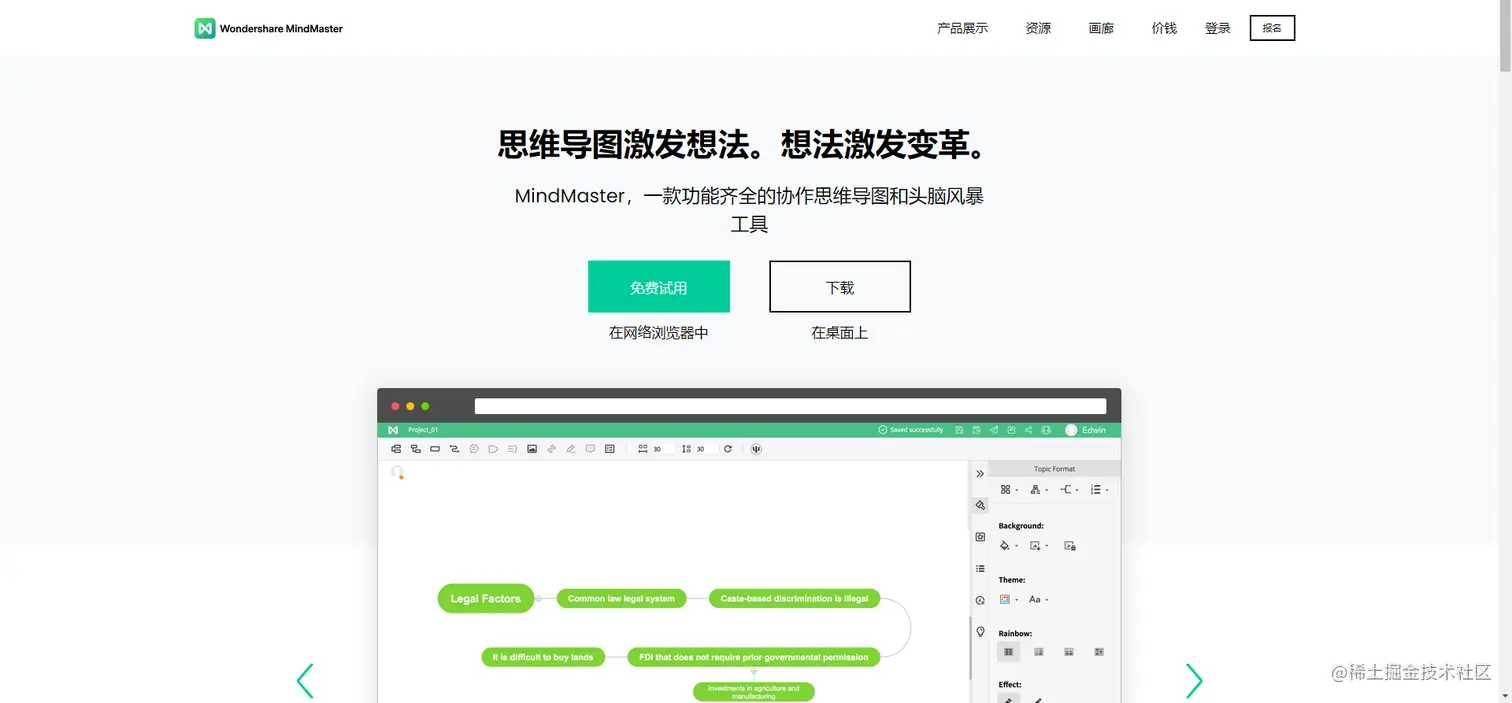Image resolution: width=1512 pixels, height=703 pixels.
Task: Open the Theme font Aa dropdown
Action: point(1040,599)
